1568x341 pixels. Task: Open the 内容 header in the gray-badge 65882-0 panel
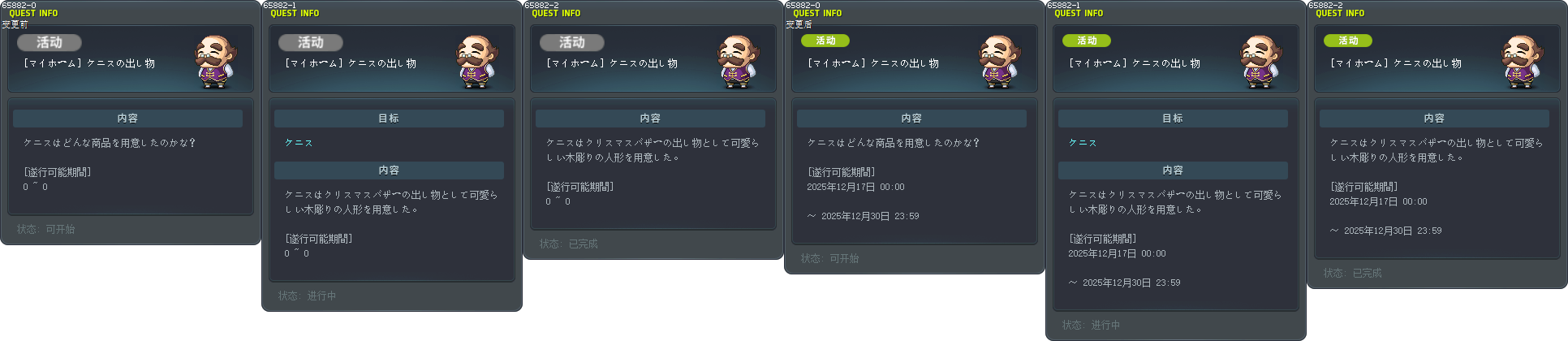tap(127, 119)
